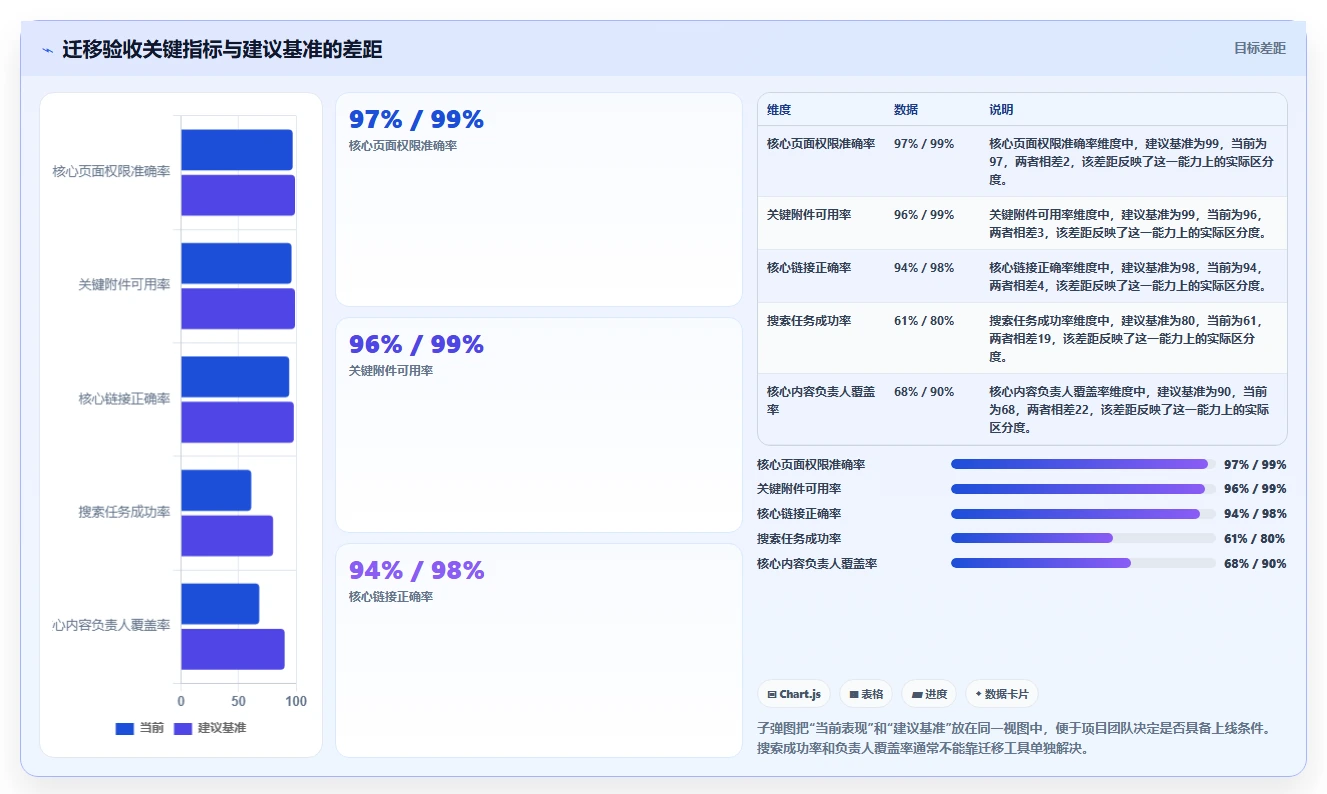The width and height of the screenshot is (1327, 794).
Task: Click the 100 tick on the chart axis
Action: [296, 702]
